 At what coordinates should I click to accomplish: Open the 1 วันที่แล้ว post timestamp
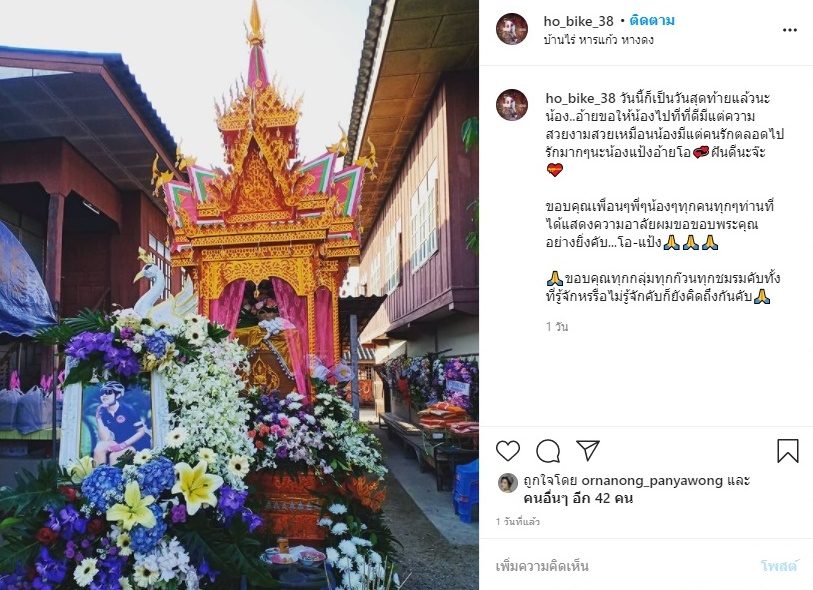tap(517, 522)
